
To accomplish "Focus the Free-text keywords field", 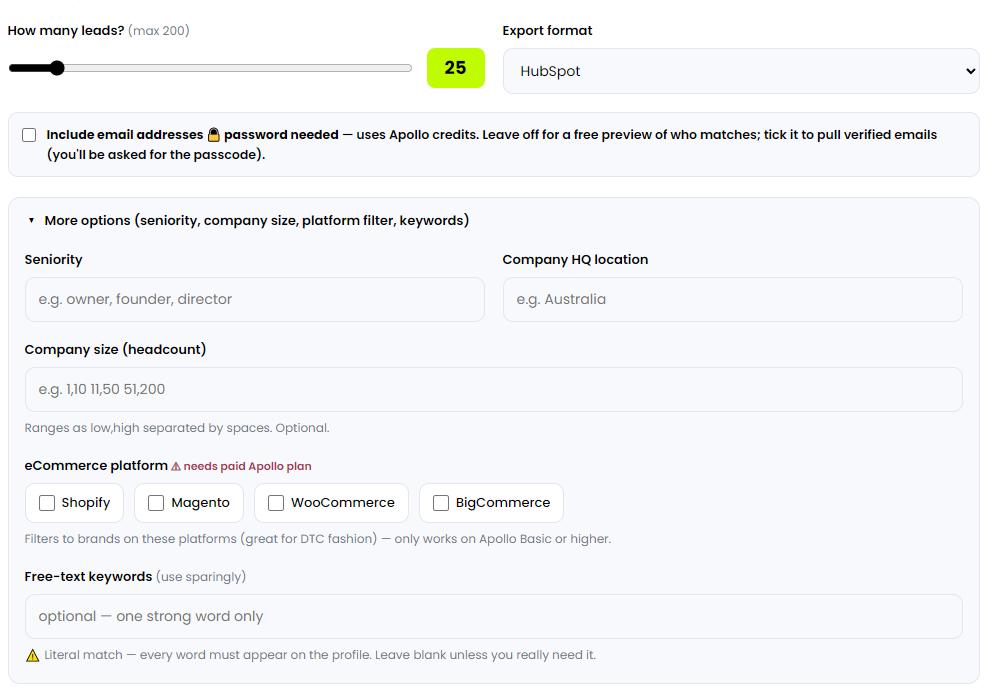I will point(494,616).
